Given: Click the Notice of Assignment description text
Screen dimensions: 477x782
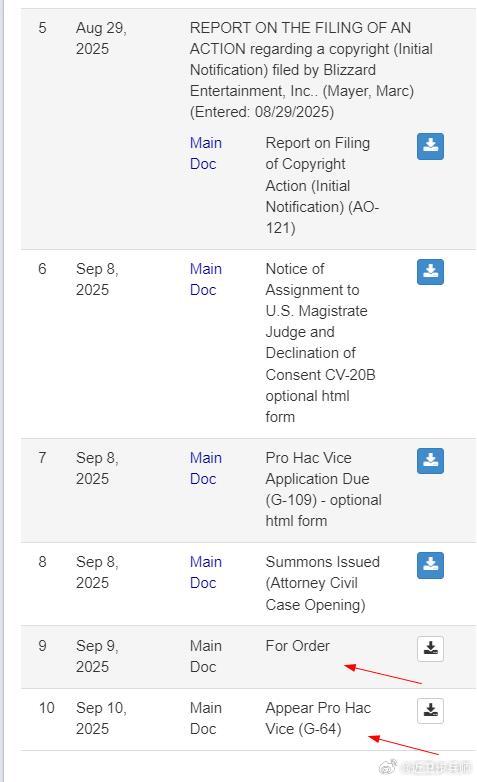Looking at the screenshot, I should point(320,343).
